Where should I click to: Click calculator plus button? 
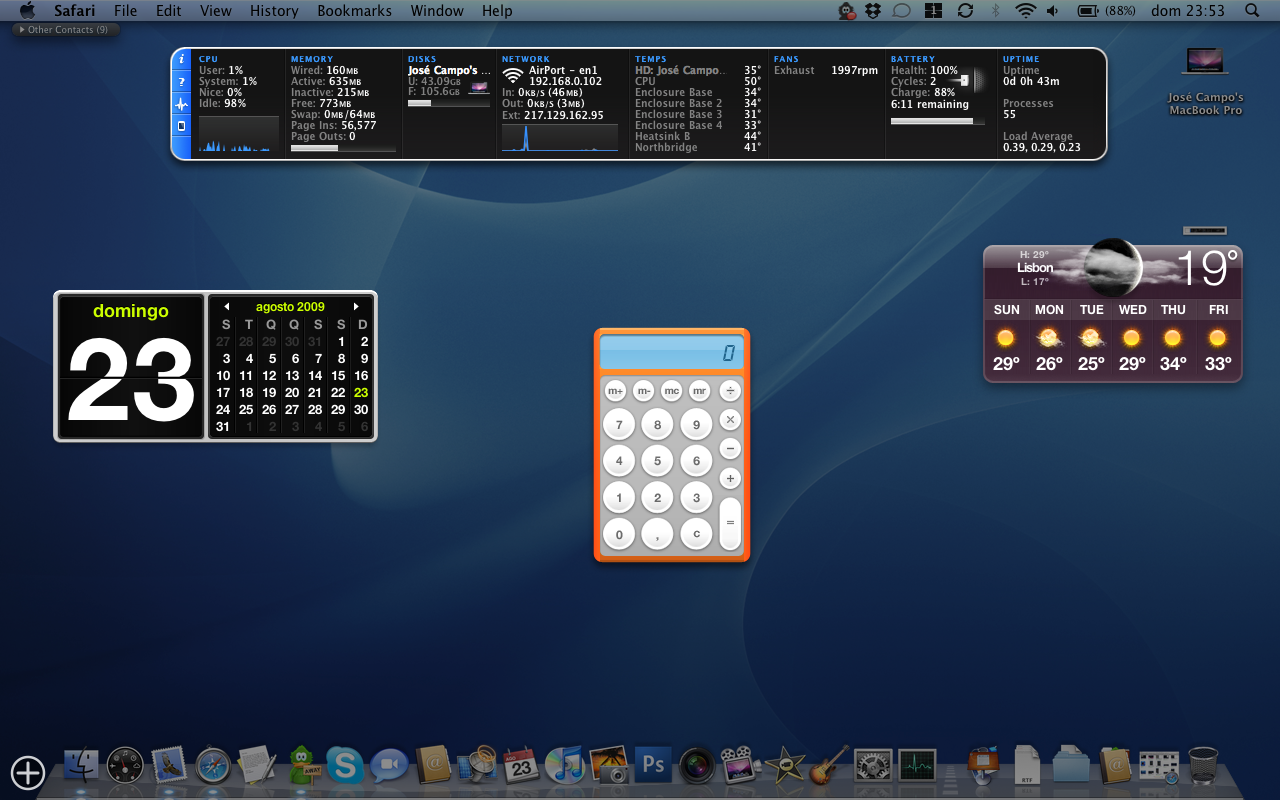(730, 478)
